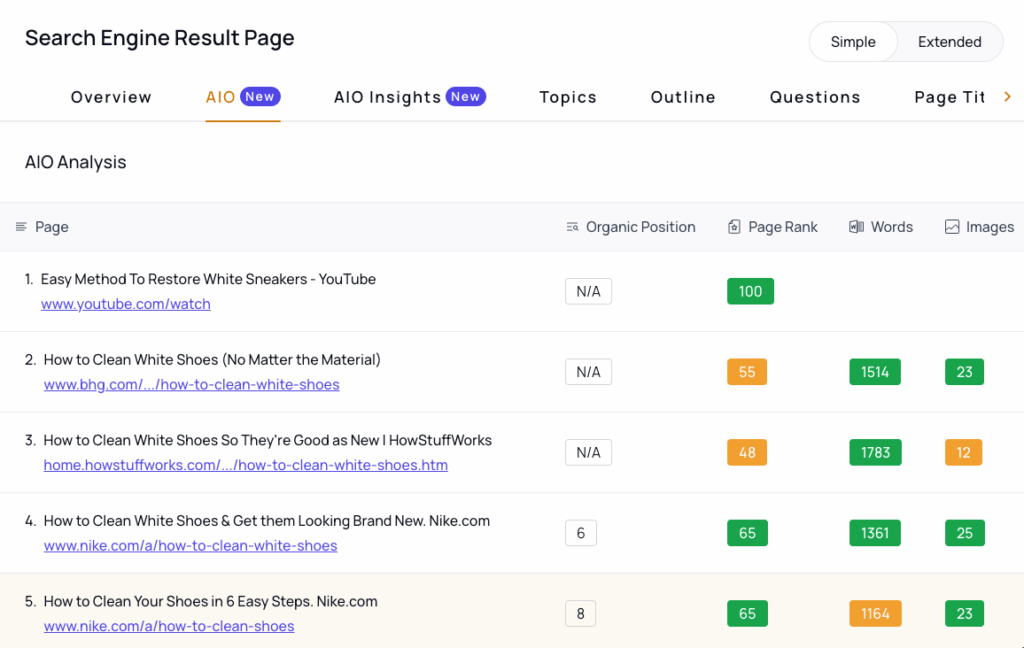Click the Organic Position 6 cell

click(581, 533)
